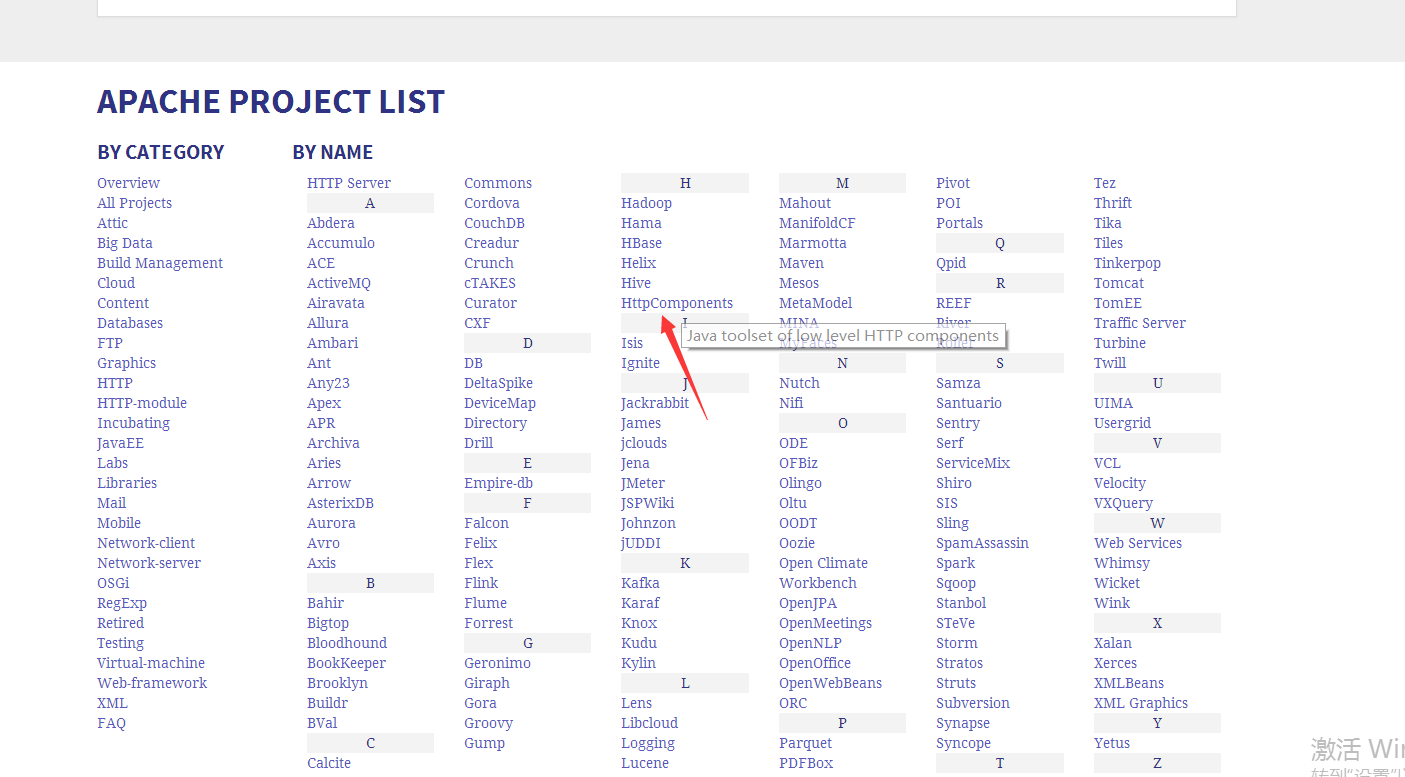1405x777 pixels.
Task: Click the Mahout project link
Action: (x=805, y=203)
